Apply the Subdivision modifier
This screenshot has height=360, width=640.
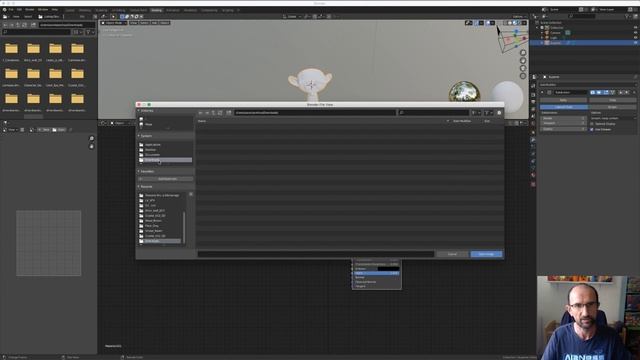tap(563, 100)
